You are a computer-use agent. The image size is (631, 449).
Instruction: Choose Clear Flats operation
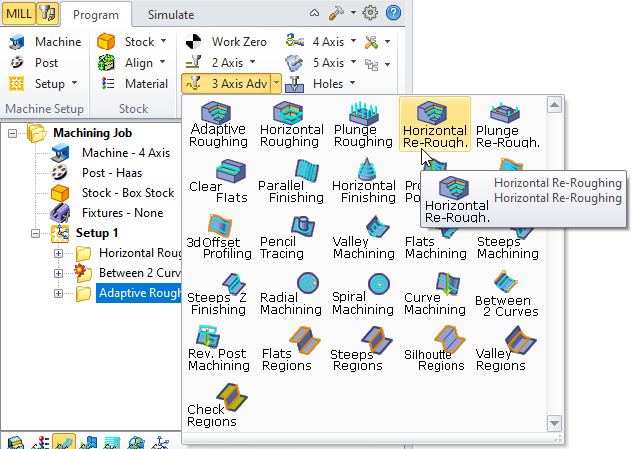click(218, 181)
